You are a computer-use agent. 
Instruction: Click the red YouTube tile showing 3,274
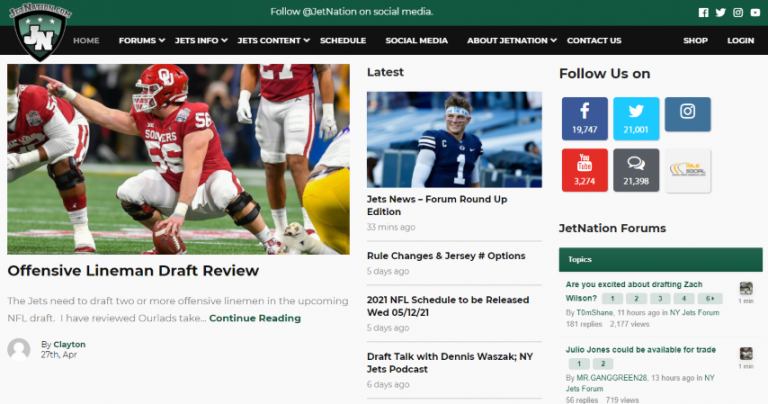[584, 169]
